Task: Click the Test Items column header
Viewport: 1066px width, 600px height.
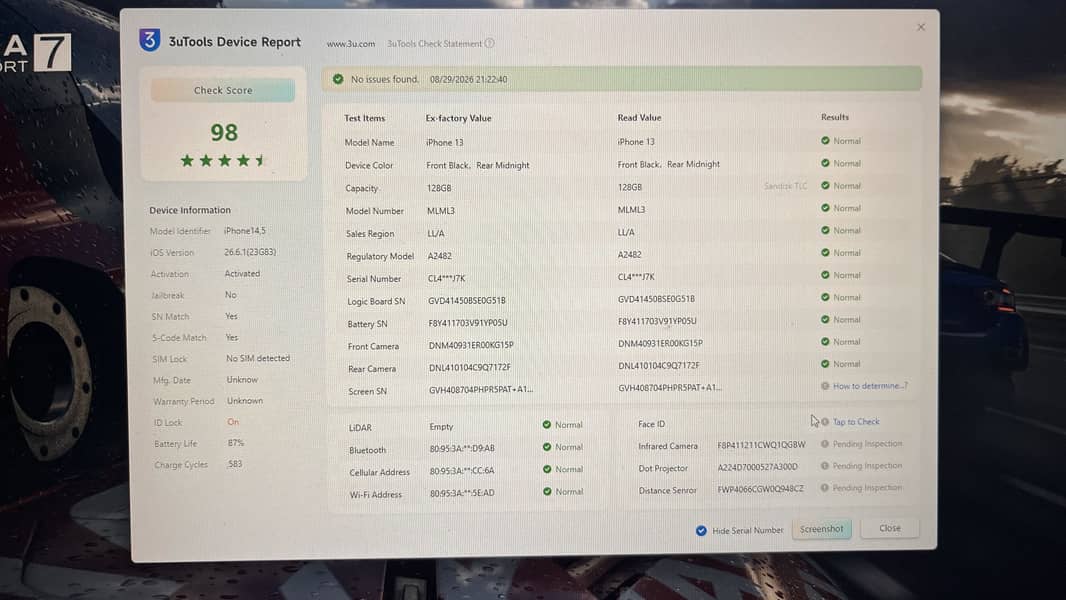Action: pos(364,118)
